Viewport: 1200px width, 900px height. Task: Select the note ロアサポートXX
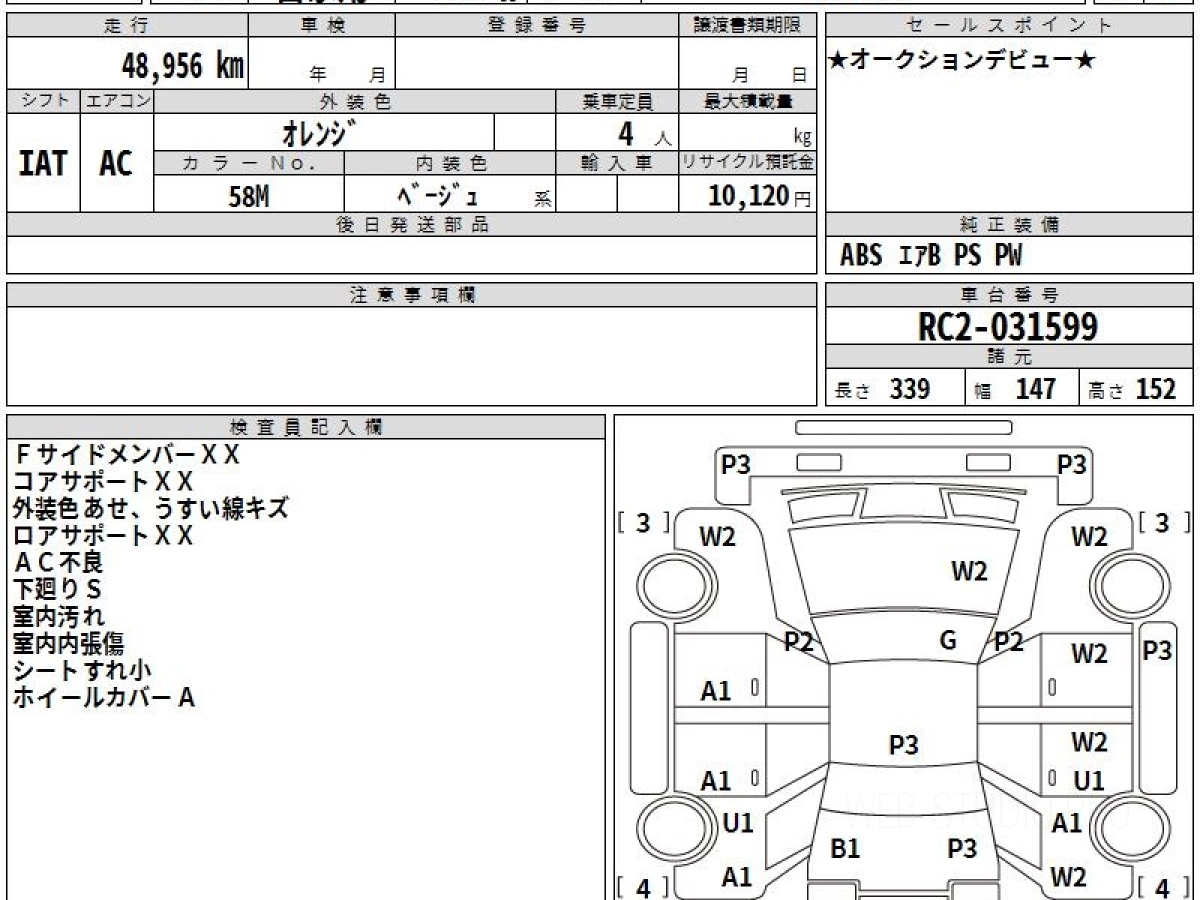point(103,535)
